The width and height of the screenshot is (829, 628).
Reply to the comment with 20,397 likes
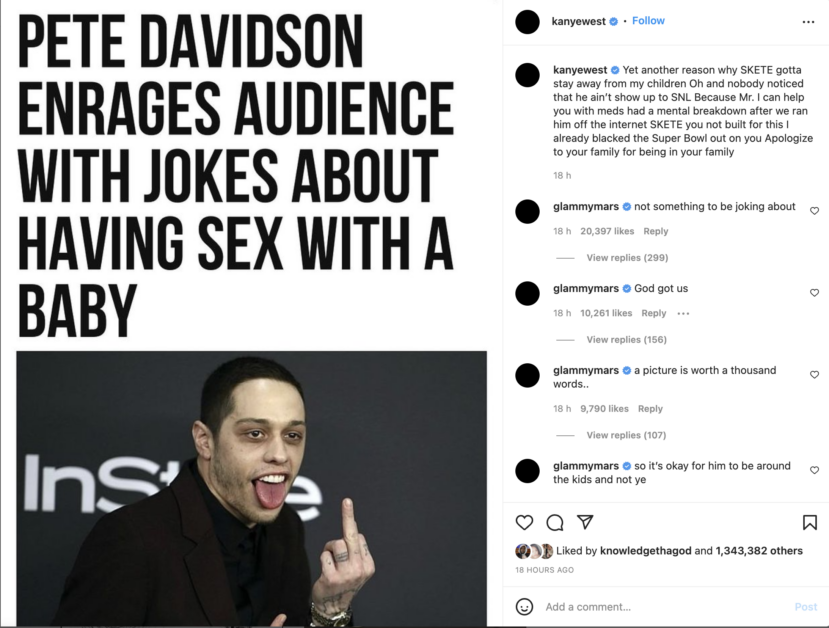[x=656, y=231]
